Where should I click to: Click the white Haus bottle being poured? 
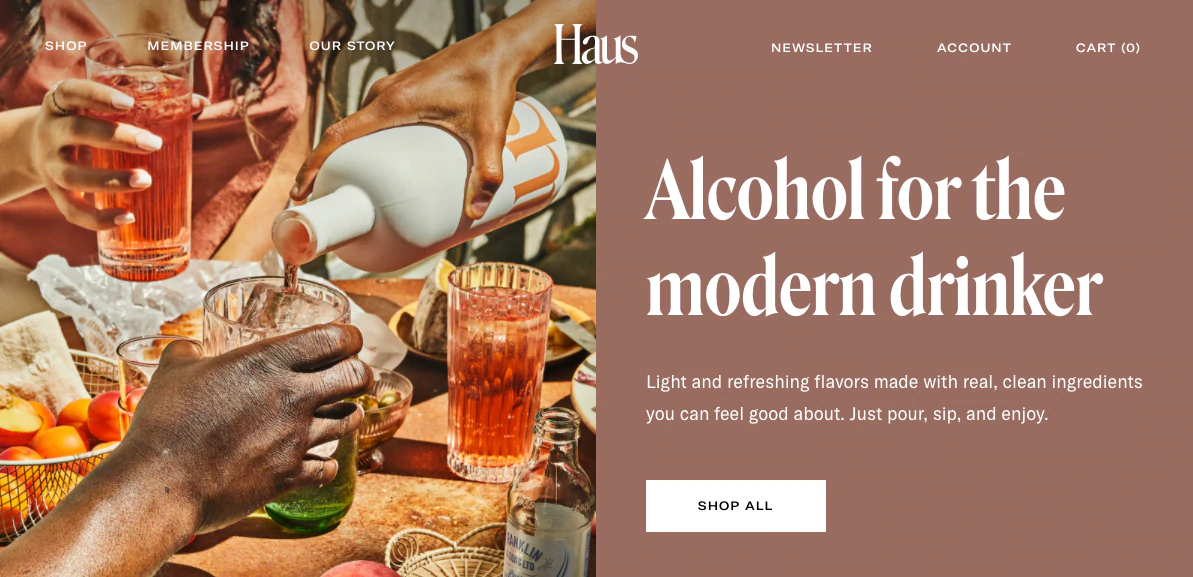420,187
